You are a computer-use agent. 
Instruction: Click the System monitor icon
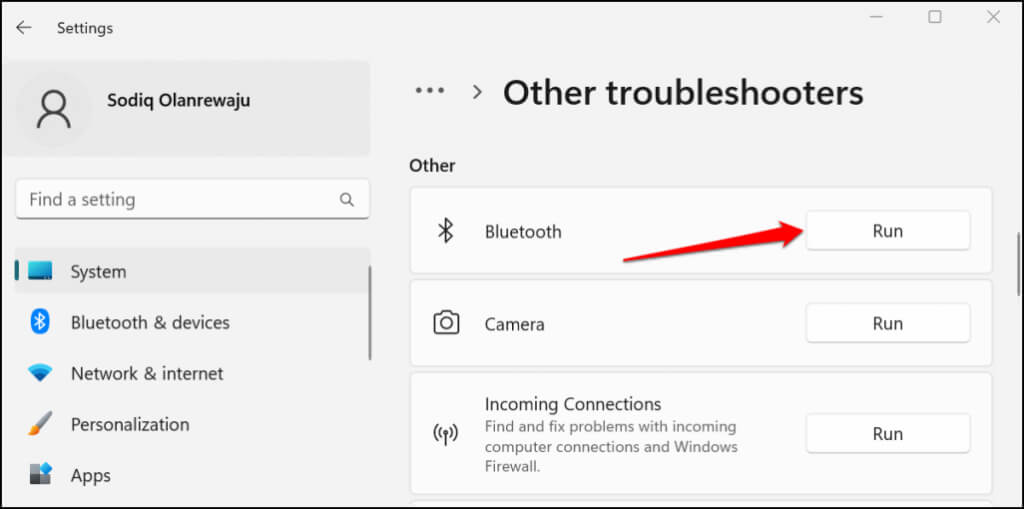point(40,271)
